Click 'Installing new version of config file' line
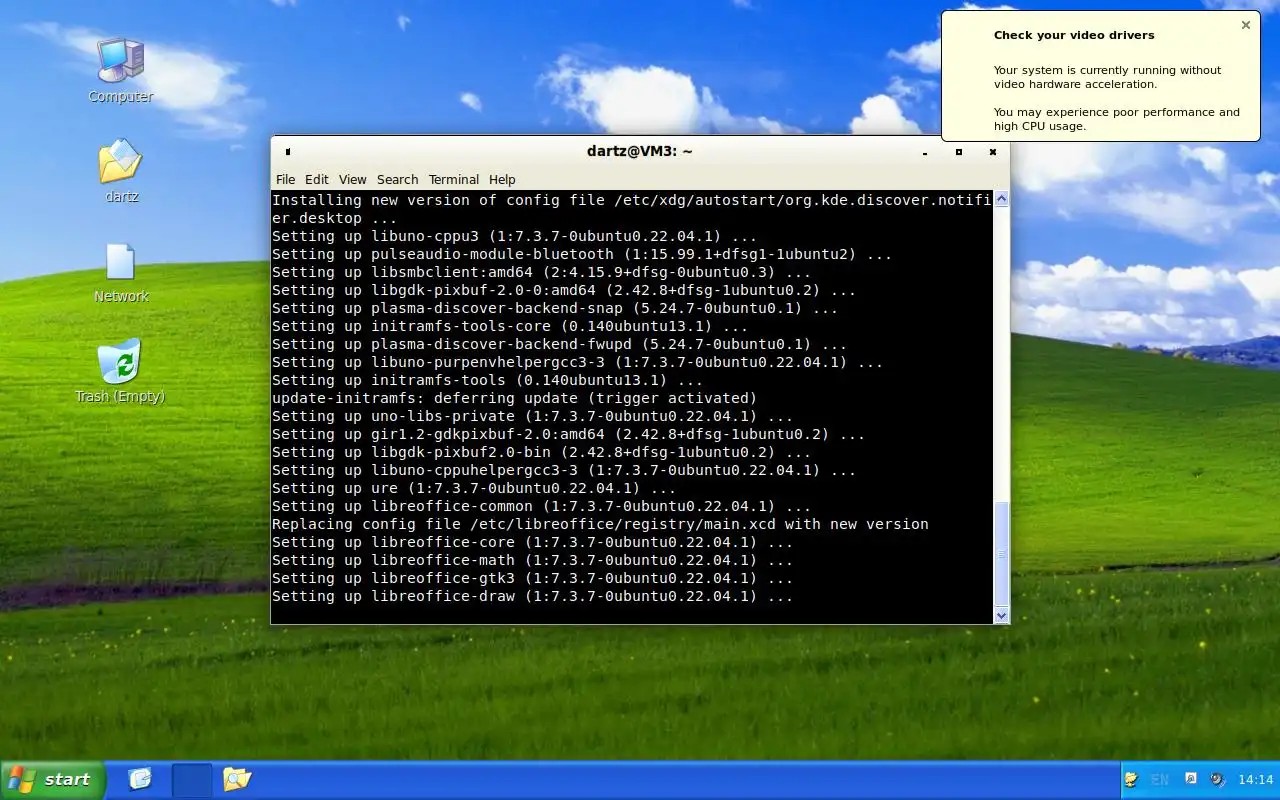The width and height of the screenshot is (1280, 800). 632,200
